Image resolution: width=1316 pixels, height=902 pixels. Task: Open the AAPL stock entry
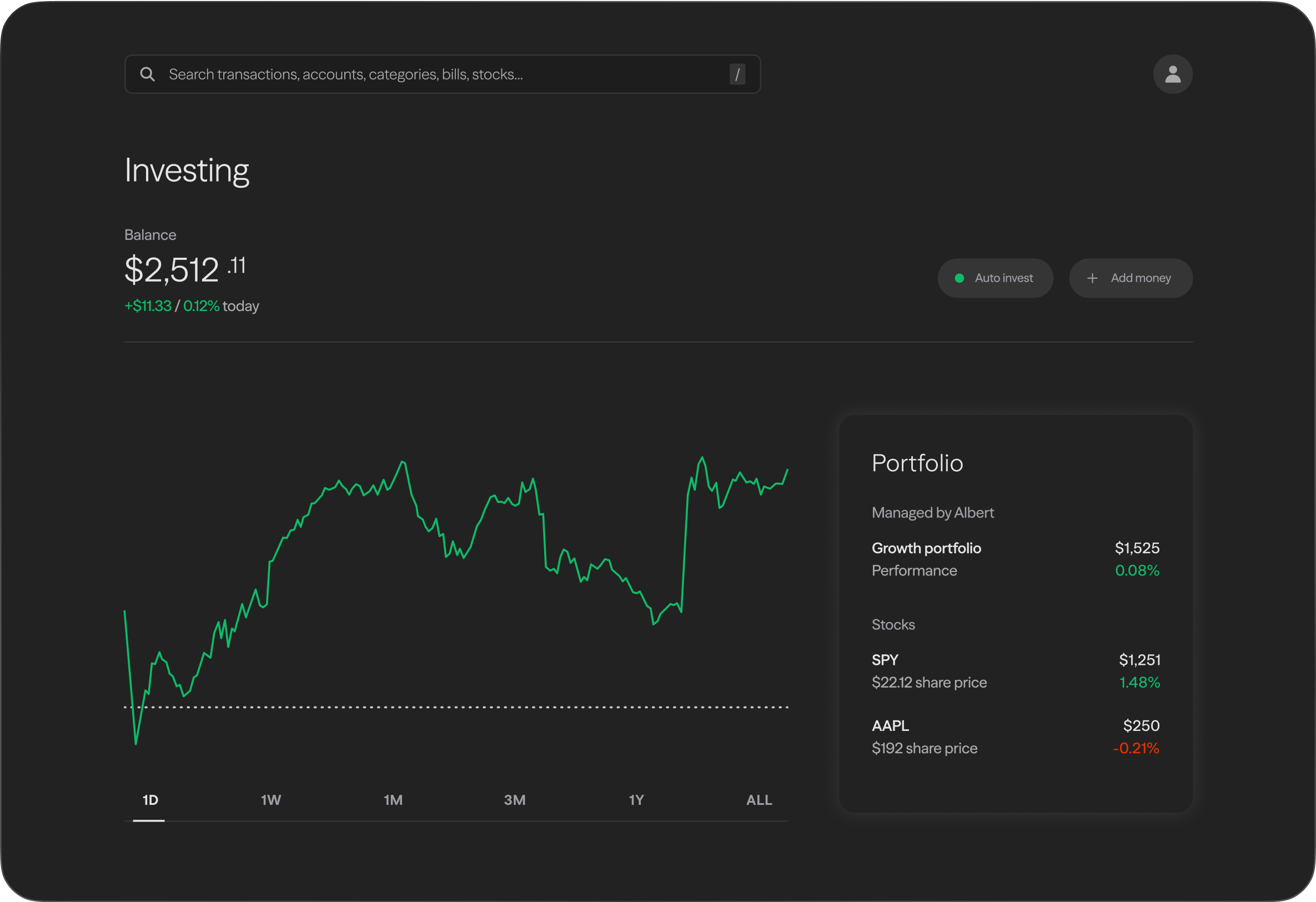(890, 725)
